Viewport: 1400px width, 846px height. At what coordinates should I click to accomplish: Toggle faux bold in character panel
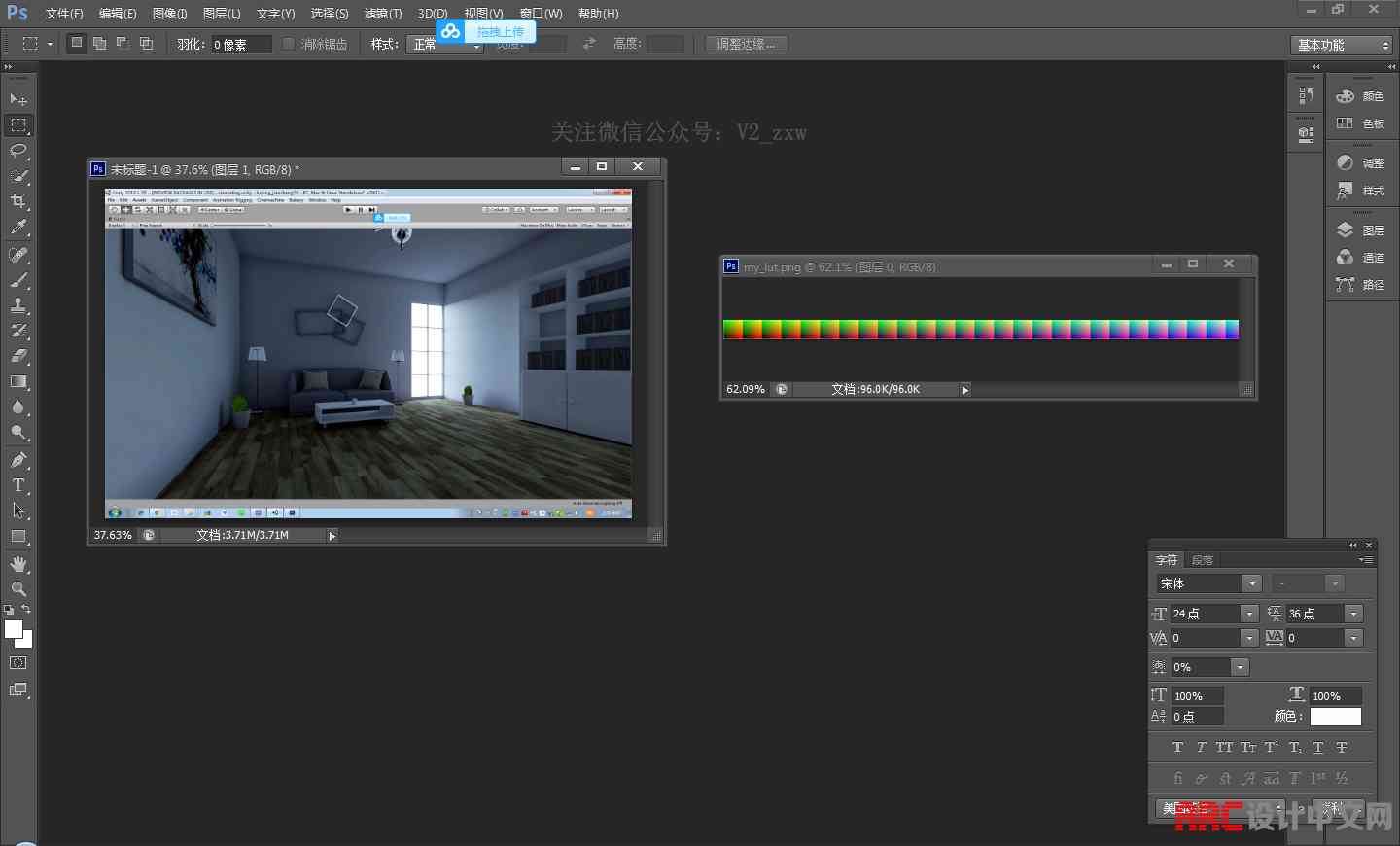click(x=1177, y=748)
